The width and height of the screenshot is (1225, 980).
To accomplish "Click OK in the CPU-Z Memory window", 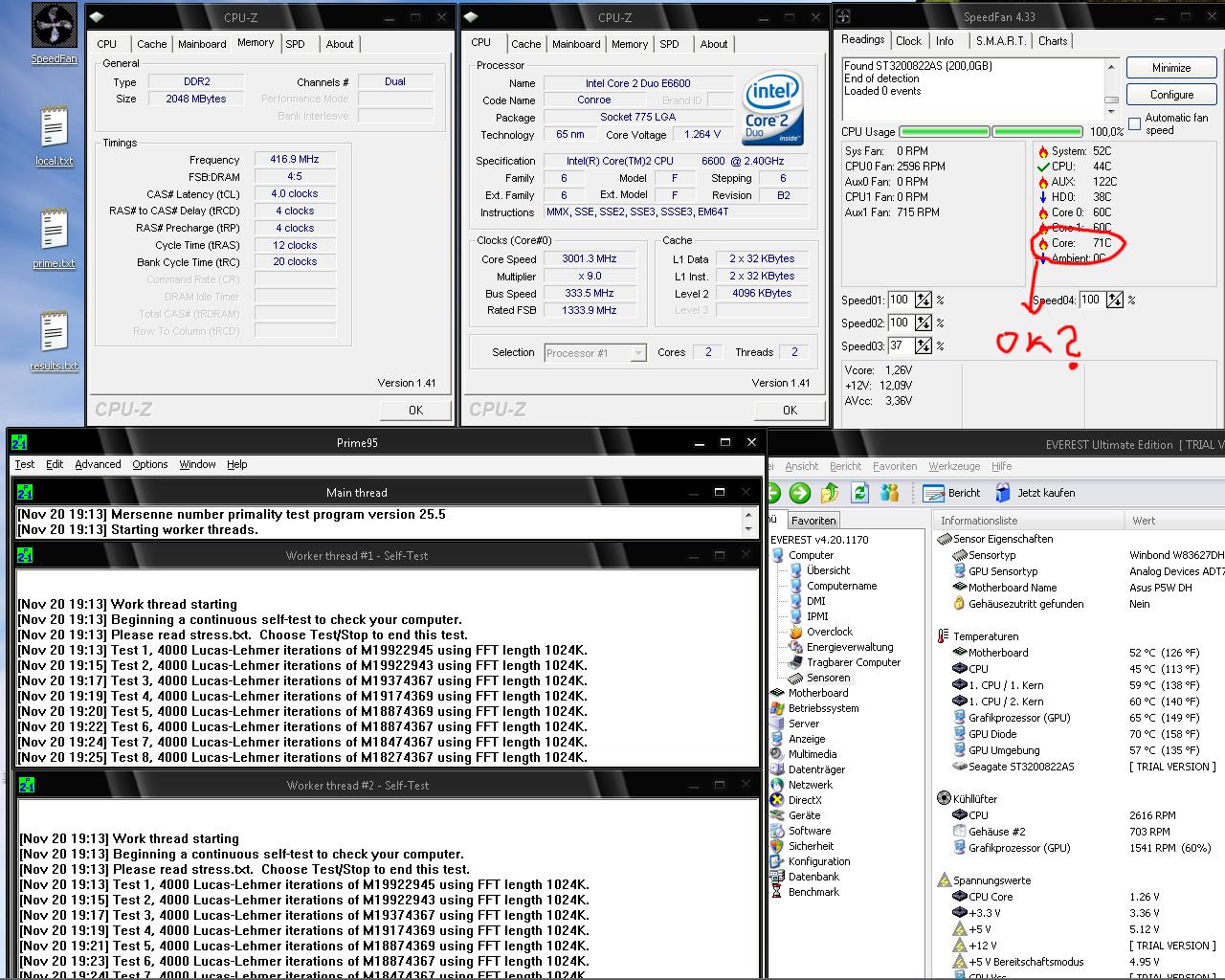I will pyautogui.click(x=415, y=410).
